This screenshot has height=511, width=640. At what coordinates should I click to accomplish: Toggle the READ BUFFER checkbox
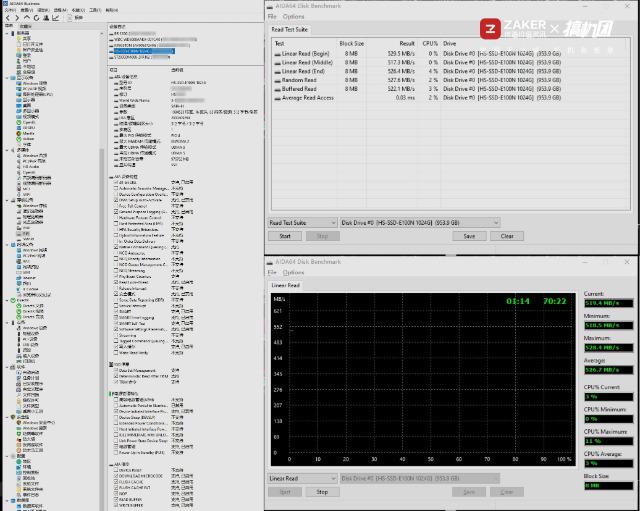coord(116,500)
